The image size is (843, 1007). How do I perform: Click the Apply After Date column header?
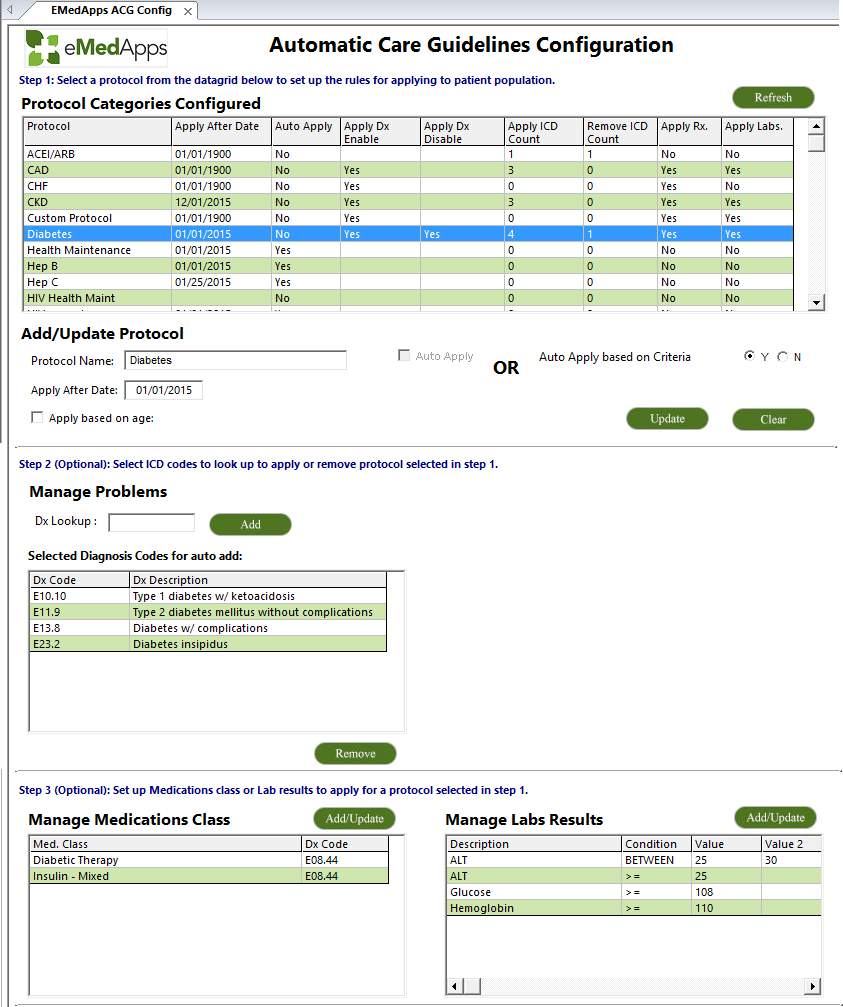pos(222,132)
